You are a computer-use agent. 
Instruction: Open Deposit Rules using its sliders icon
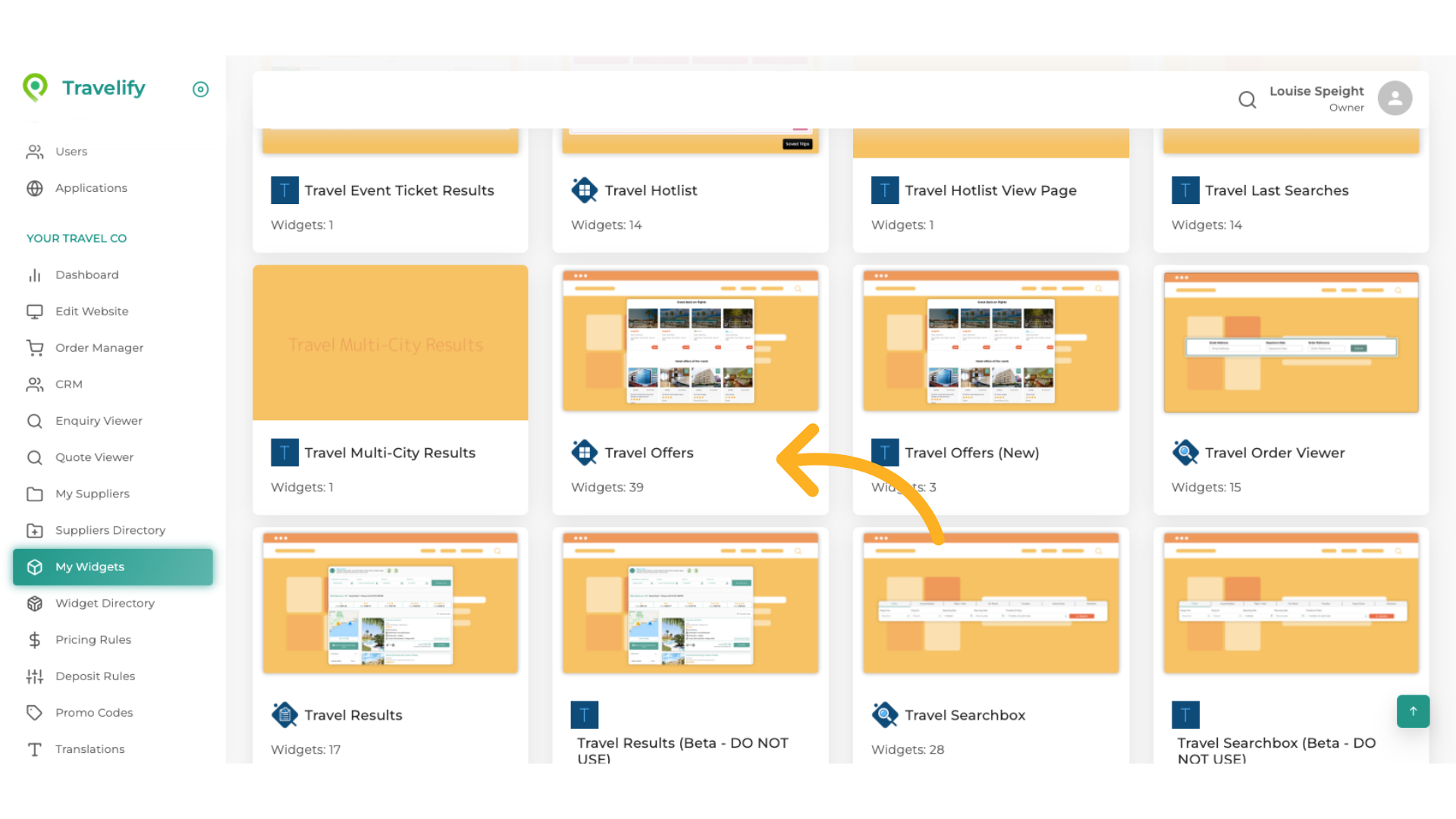35,676
